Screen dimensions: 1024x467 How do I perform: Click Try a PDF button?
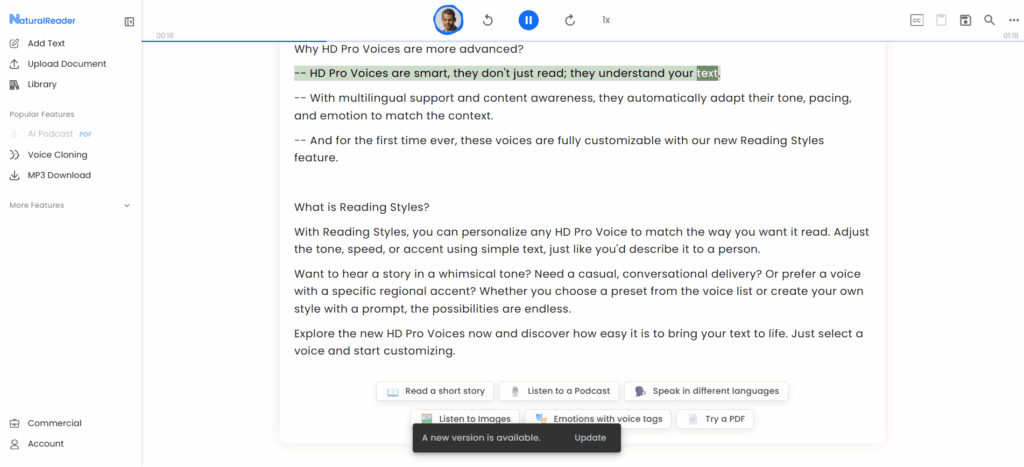(715, 419)
